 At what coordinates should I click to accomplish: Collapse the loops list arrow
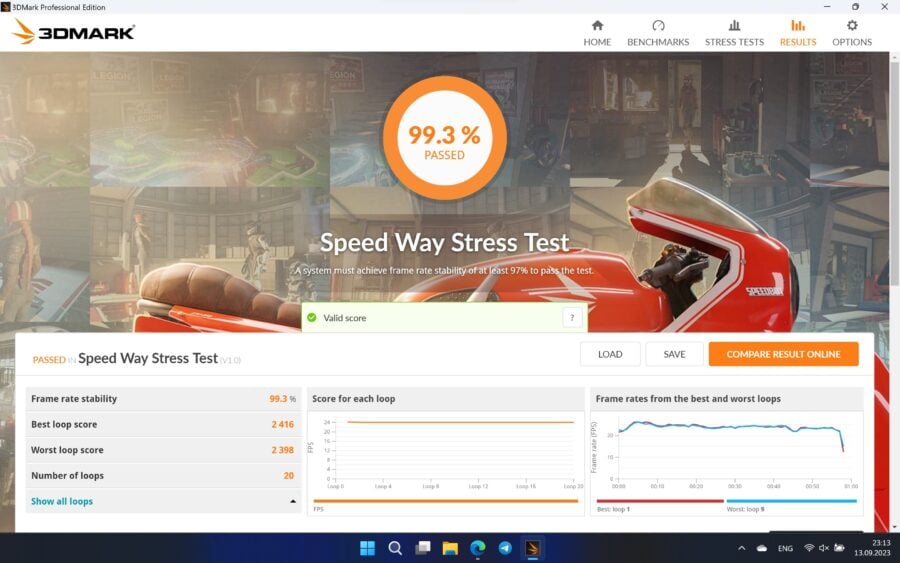coord(293,501)
